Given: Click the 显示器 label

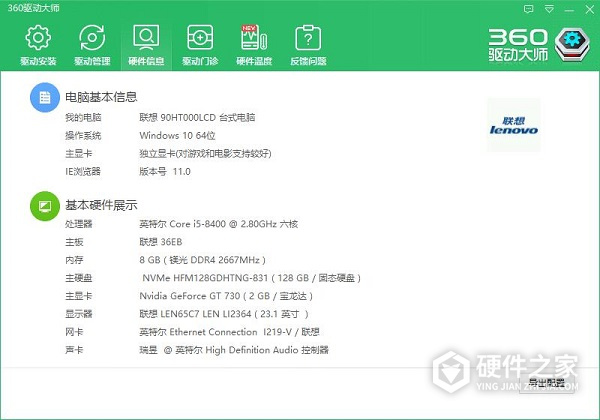Looking at the screenshot, I should [x=78, y=314].
